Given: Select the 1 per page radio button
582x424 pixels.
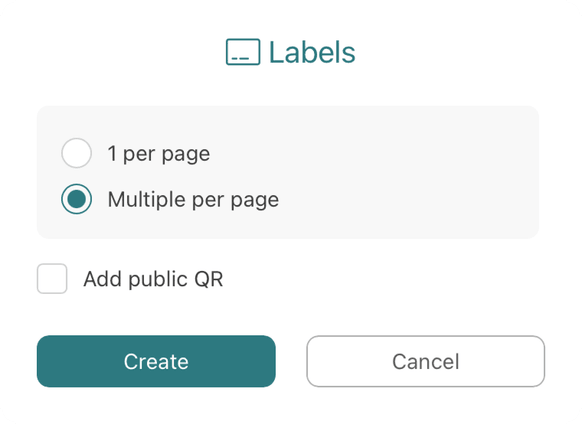Looking at the screenshot, I should [x=76, y=153].
